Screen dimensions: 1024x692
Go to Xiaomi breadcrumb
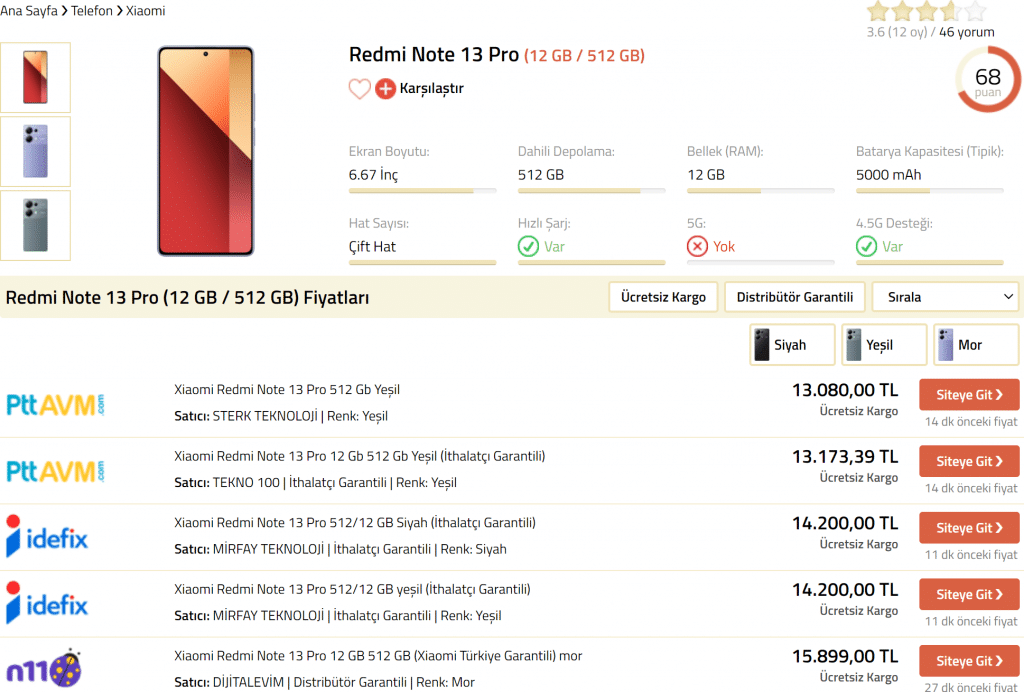tap(146, 11)
